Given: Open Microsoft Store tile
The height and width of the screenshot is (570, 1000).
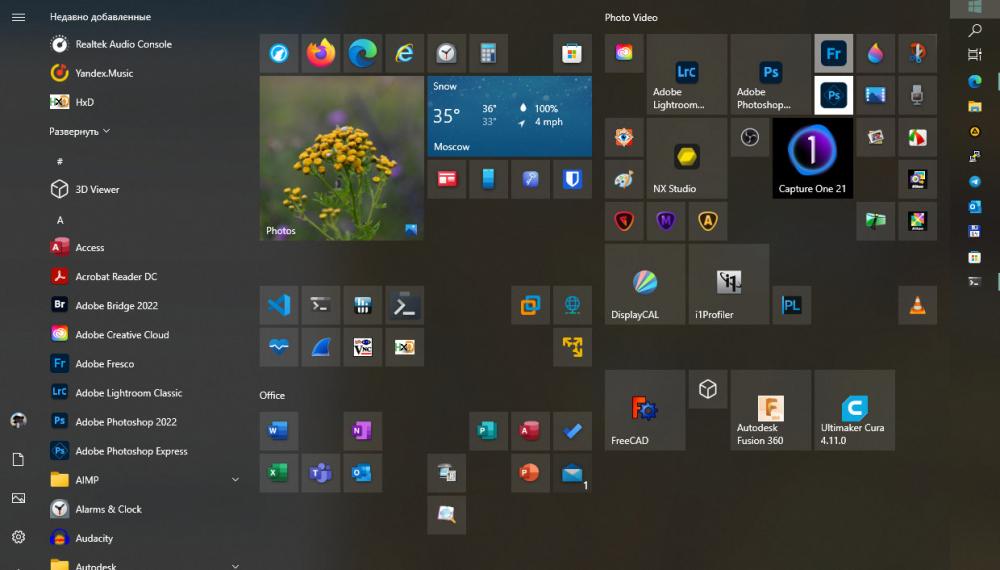Looking at the screenshot, I should pos(572,53).
